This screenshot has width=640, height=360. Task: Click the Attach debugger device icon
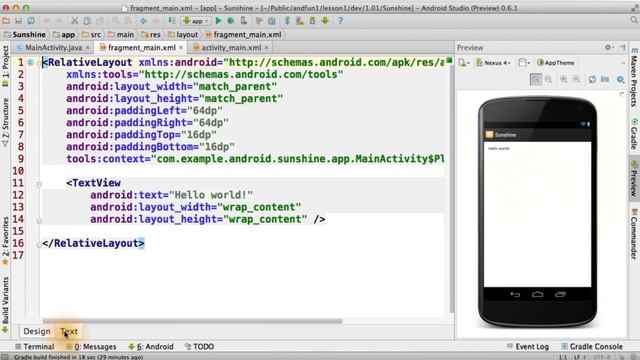pos(243,20)
